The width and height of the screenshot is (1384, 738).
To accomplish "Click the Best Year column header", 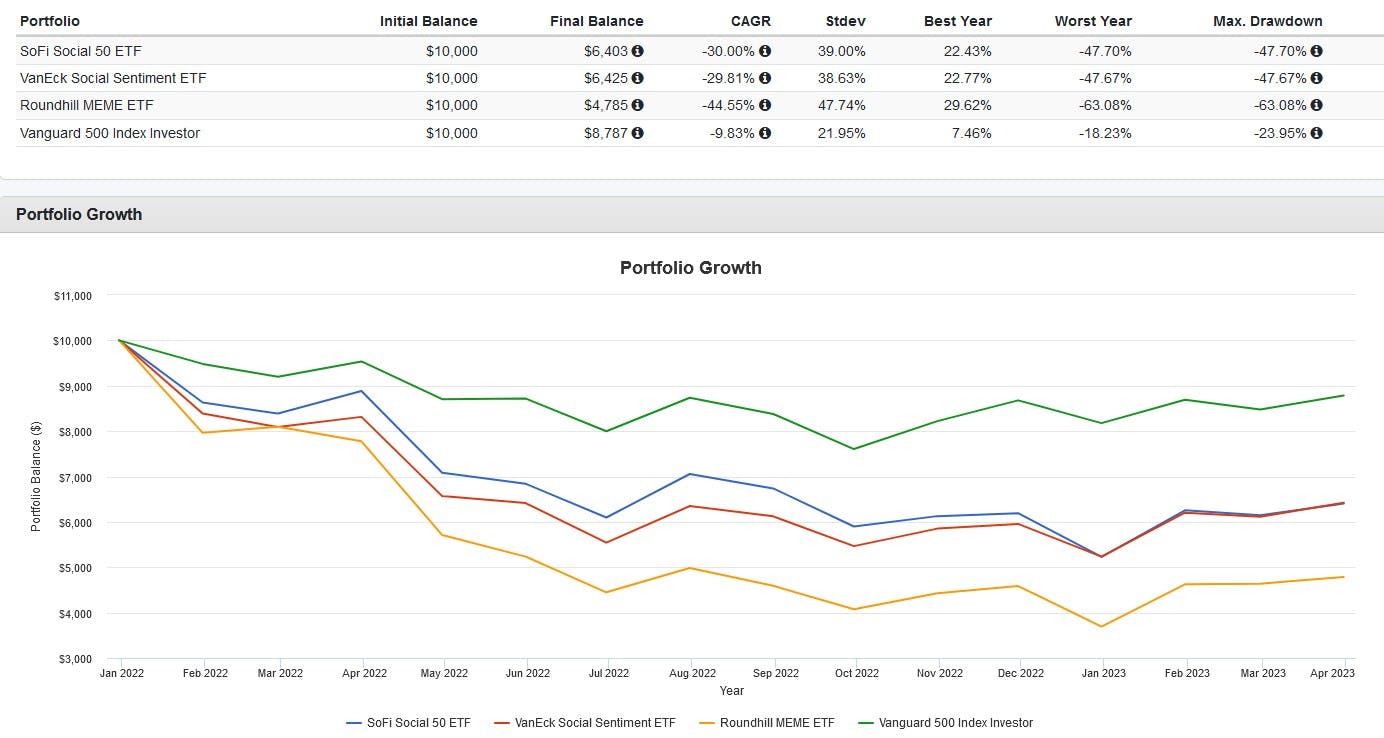I will point(957,21).
